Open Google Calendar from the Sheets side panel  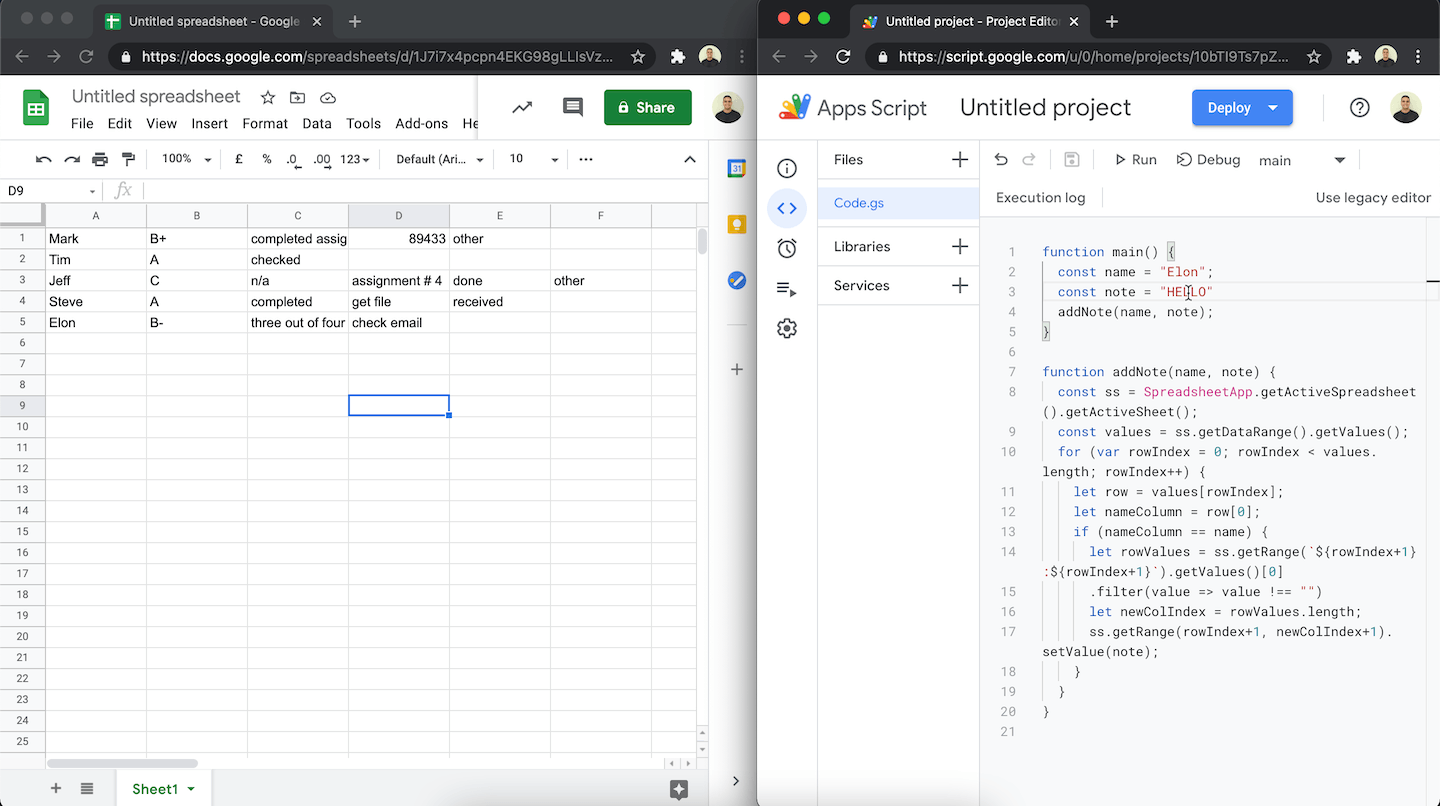(737, 168)
